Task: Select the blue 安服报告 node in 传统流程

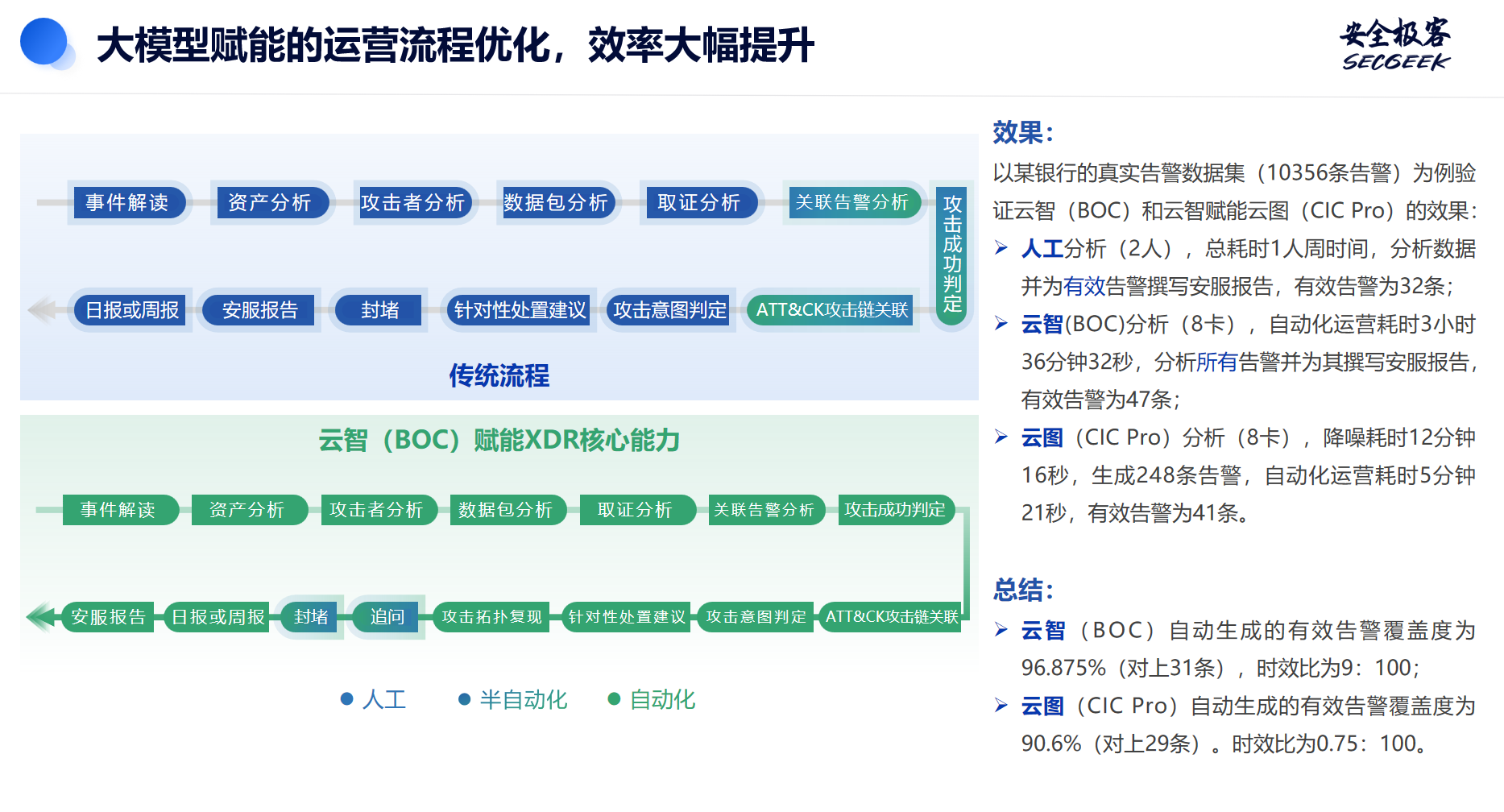Action: pyautogui.click(x=259, y=310)
